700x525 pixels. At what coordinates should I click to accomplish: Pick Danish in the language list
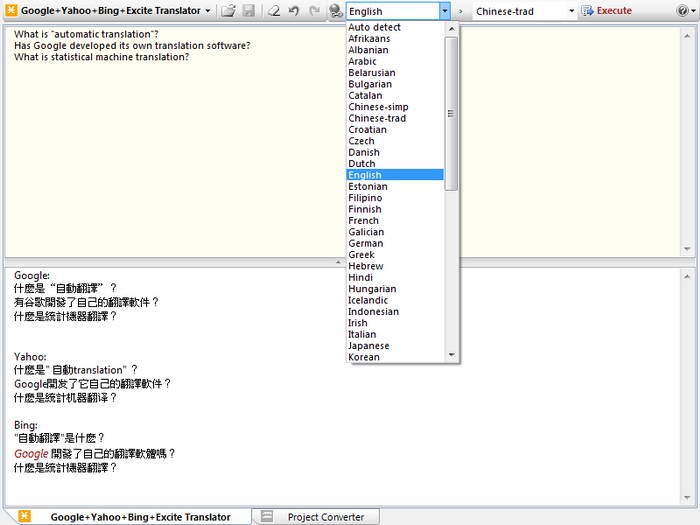point(395,153)
